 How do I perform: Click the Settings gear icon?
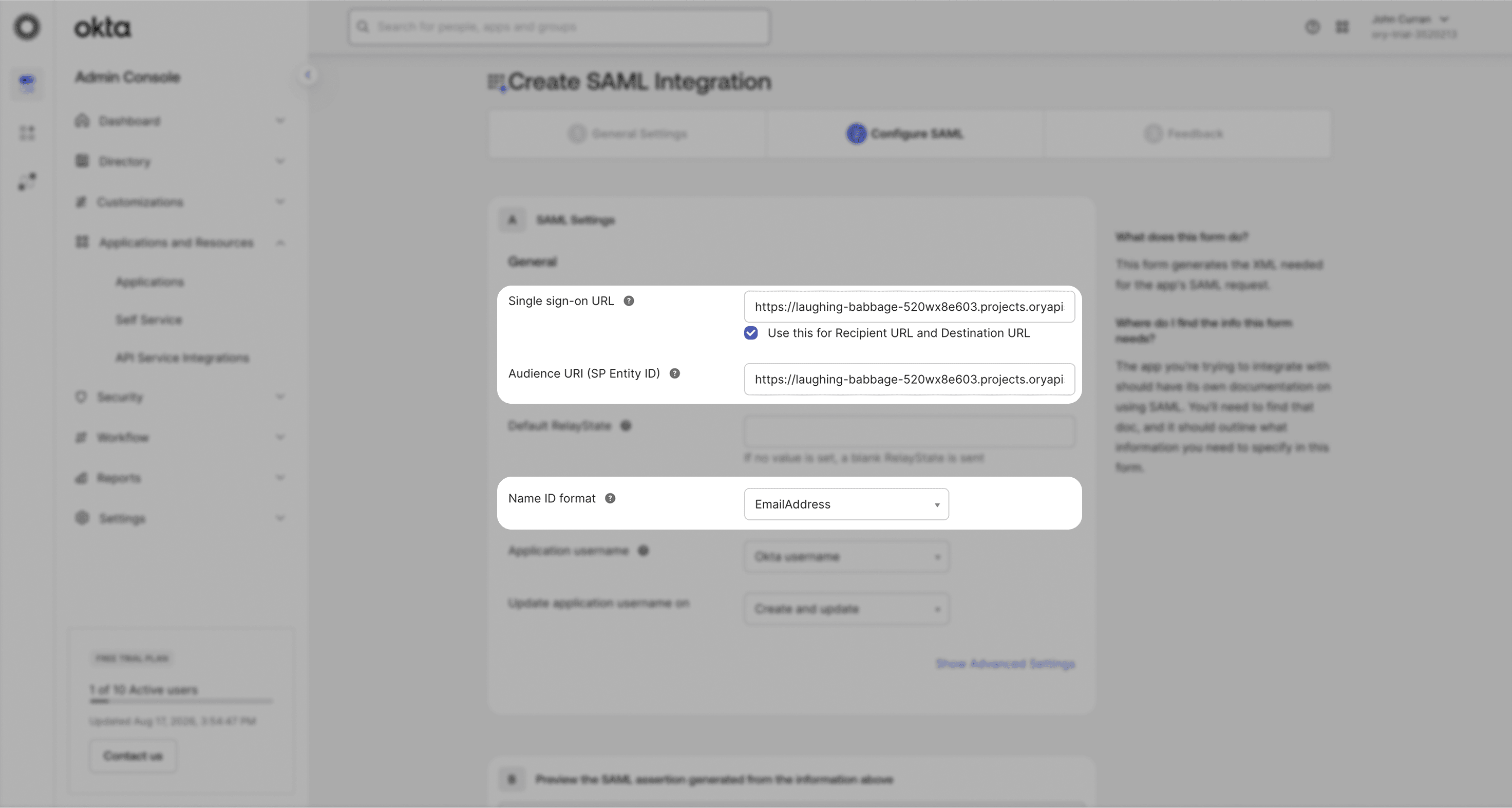(82, 518)
